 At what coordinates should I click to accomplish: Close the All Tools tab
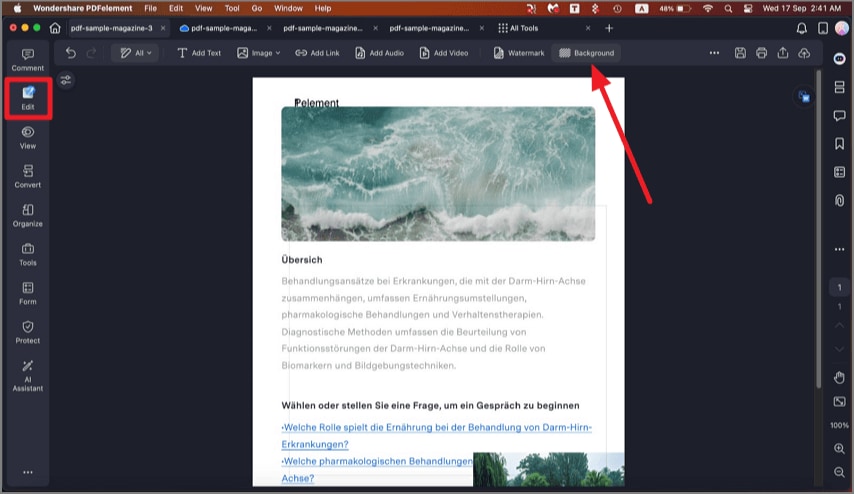click(588, 28)
